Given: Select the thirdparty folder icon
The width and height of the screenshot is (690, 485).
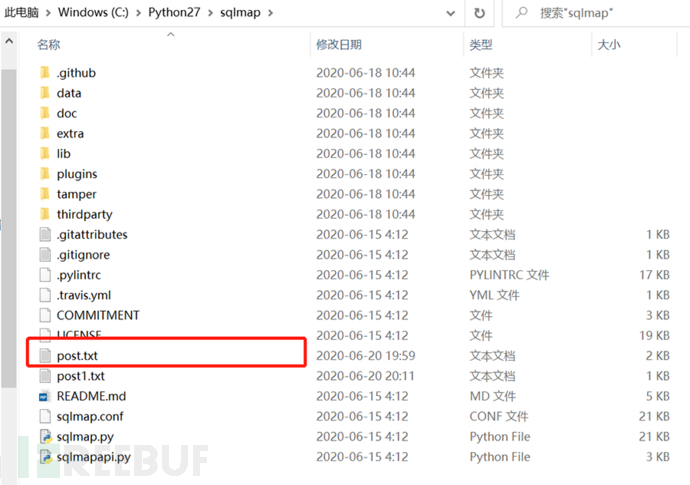Looking at the screenshot, I should [45, 214].
